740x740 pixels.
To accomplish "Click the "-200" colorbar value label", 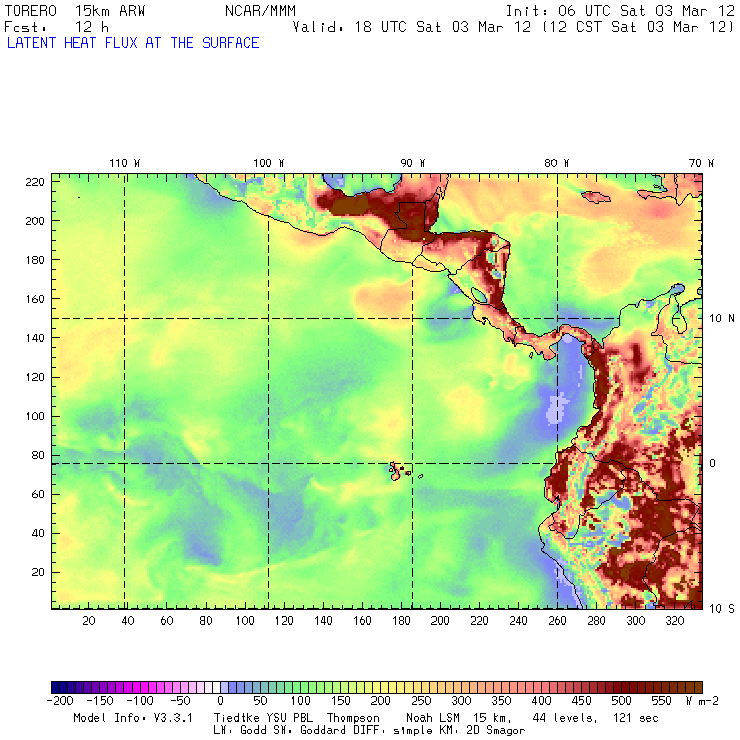I will point(60,701).
